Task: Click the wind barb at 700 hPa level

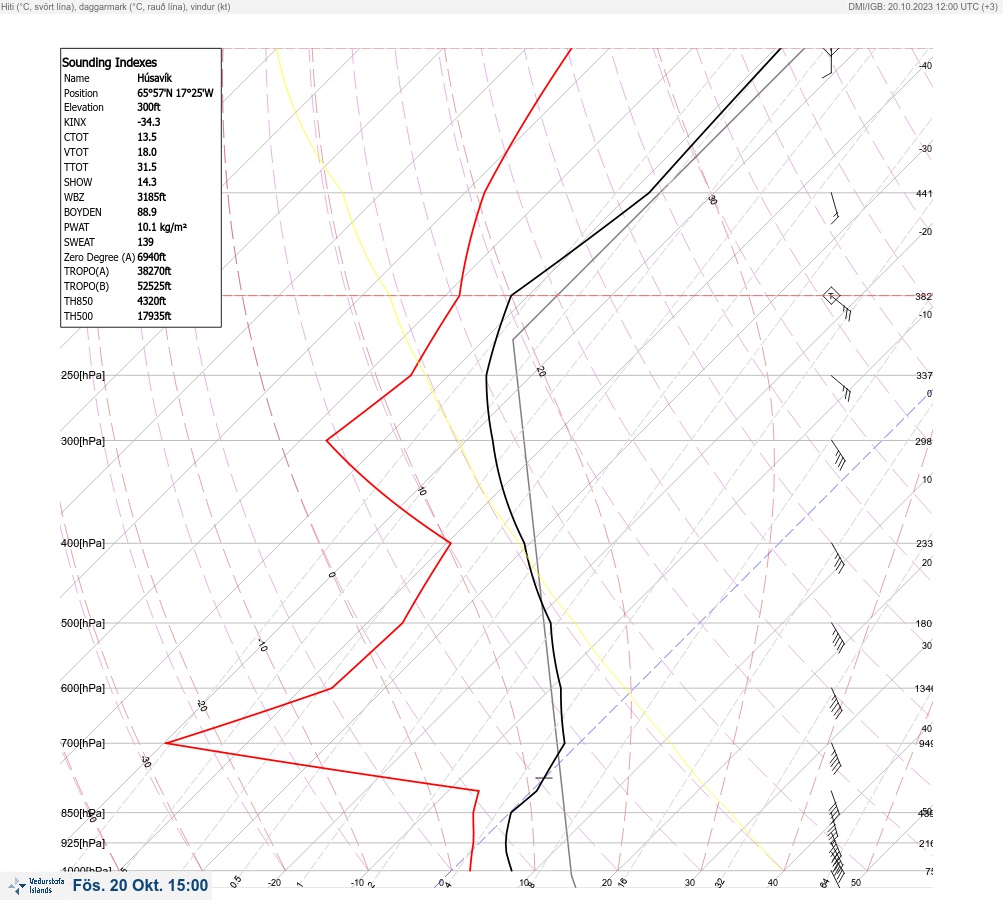Action: [x=835, y=758]
